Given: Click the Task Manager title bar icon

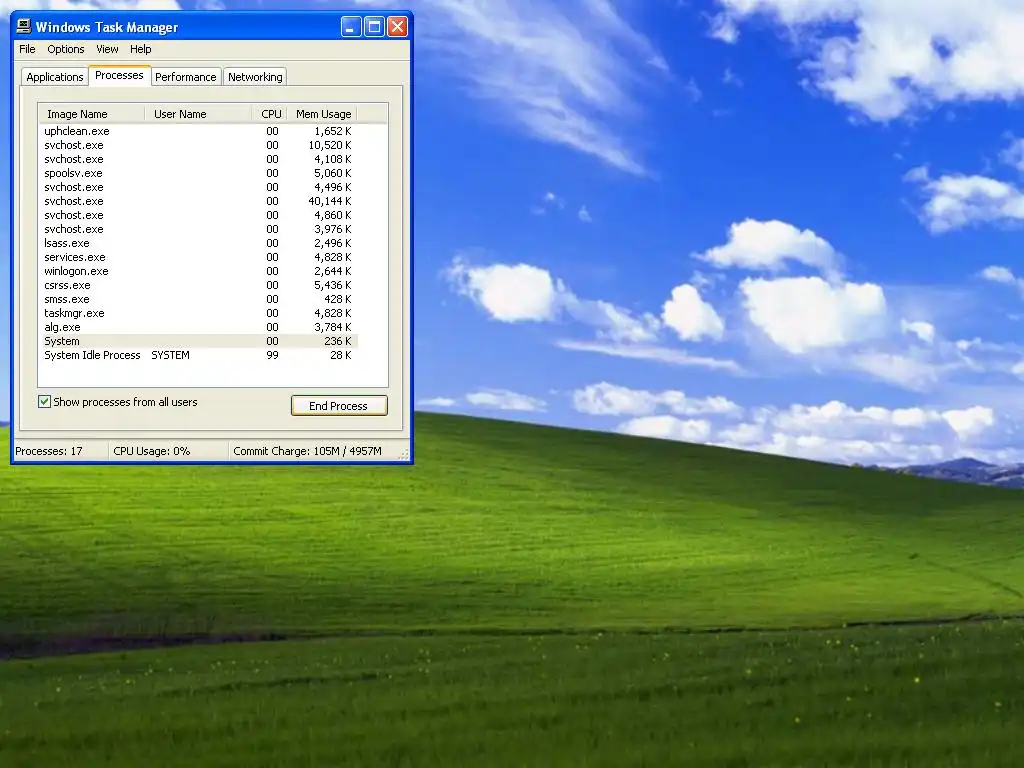Looking at the screenshot, I should coord(24,26).
